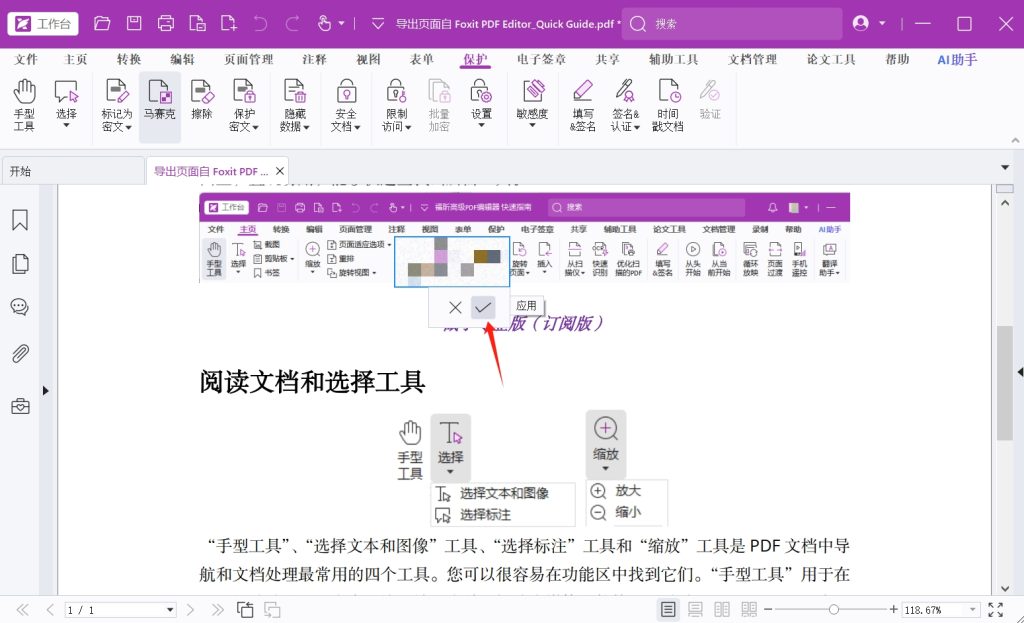Enable single page view mode in status bar
1024x623 pixels.
coord(668,609)
